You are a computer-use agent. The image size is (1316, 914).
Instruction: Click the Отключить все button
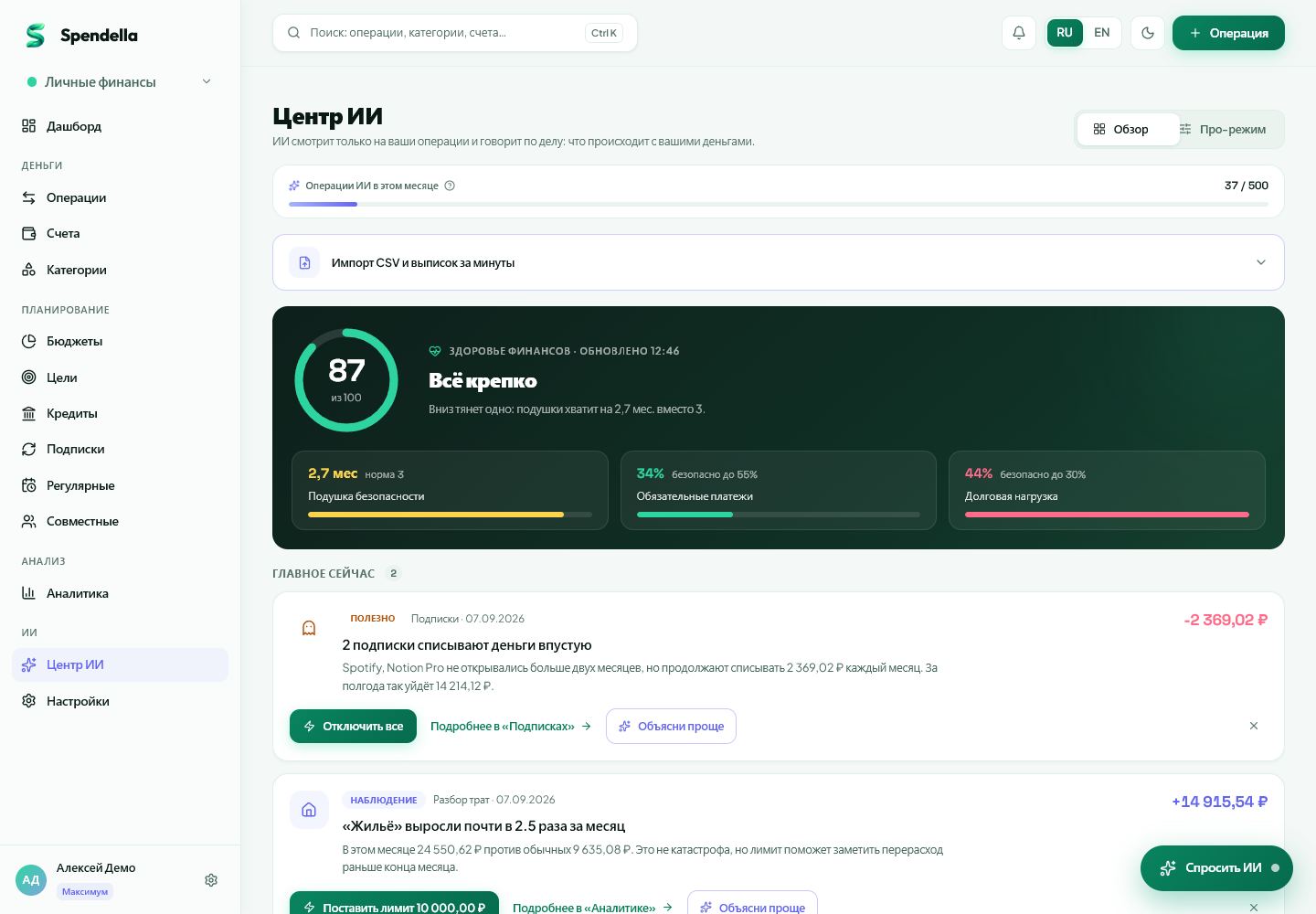tap(353, 726)
